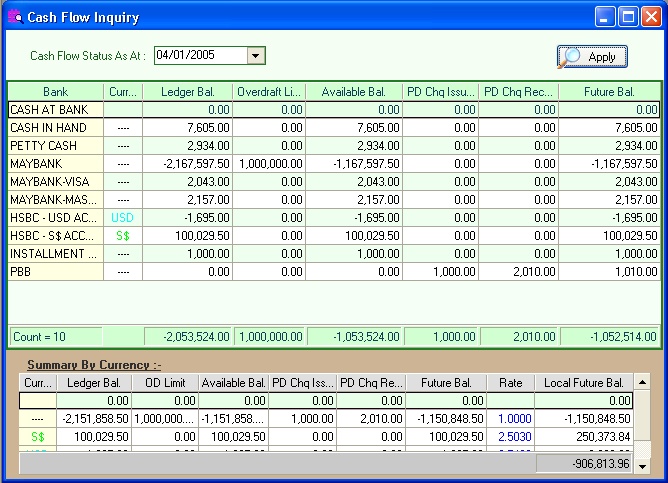Click summary scrollbar up arrow

642,382
